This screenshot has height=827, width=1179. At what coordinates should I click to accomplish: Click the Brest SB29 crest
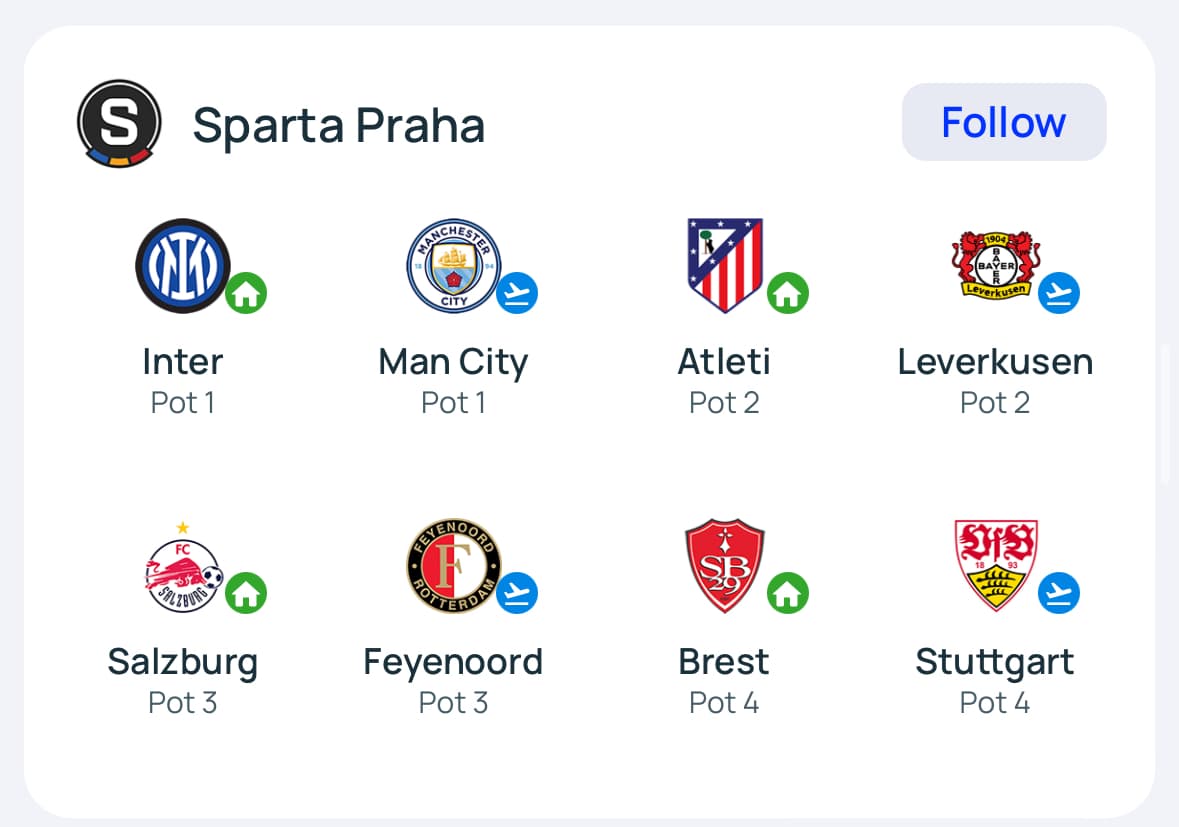(725, 566)
